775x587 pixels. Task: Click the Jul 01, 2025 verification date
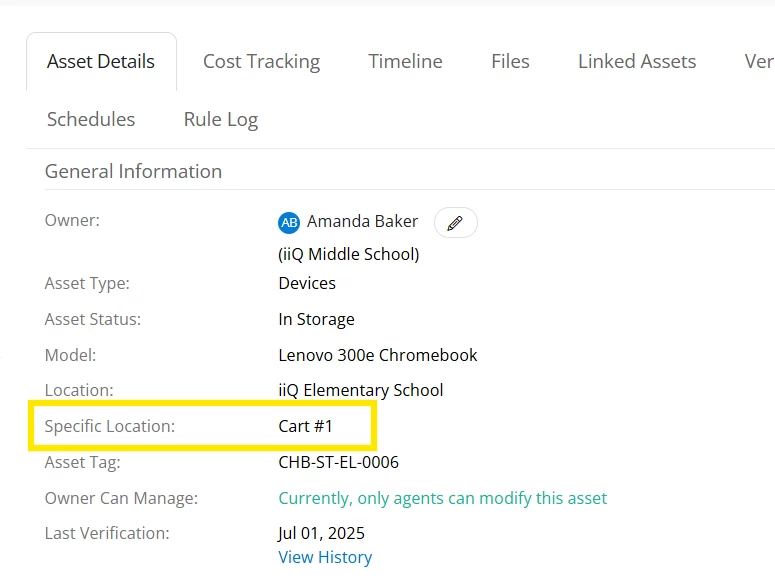(321, 534)
